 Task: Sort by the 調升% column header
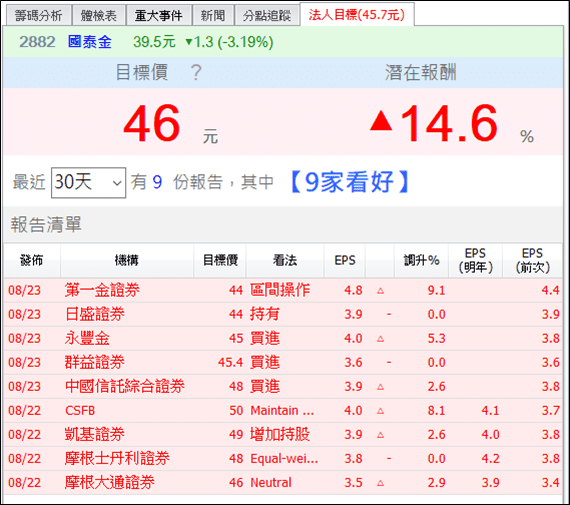click(x=422, y=260)
